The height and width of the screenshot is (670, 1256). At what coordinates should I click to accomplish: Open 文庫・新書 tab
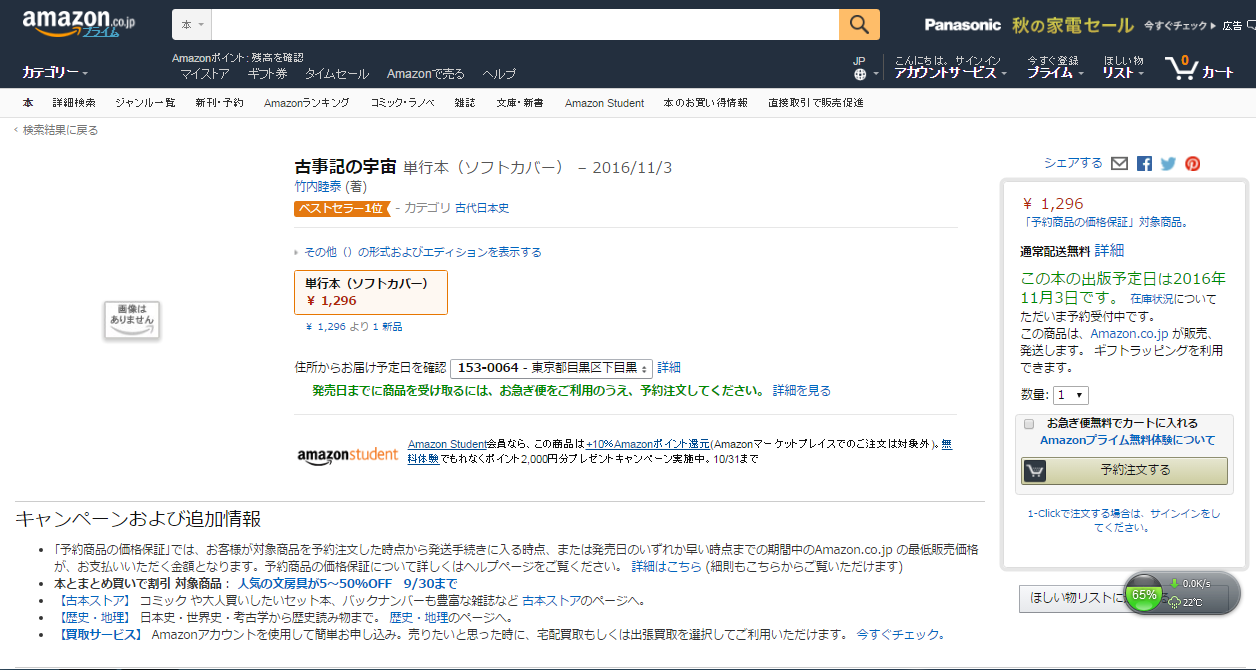(520, 103)
